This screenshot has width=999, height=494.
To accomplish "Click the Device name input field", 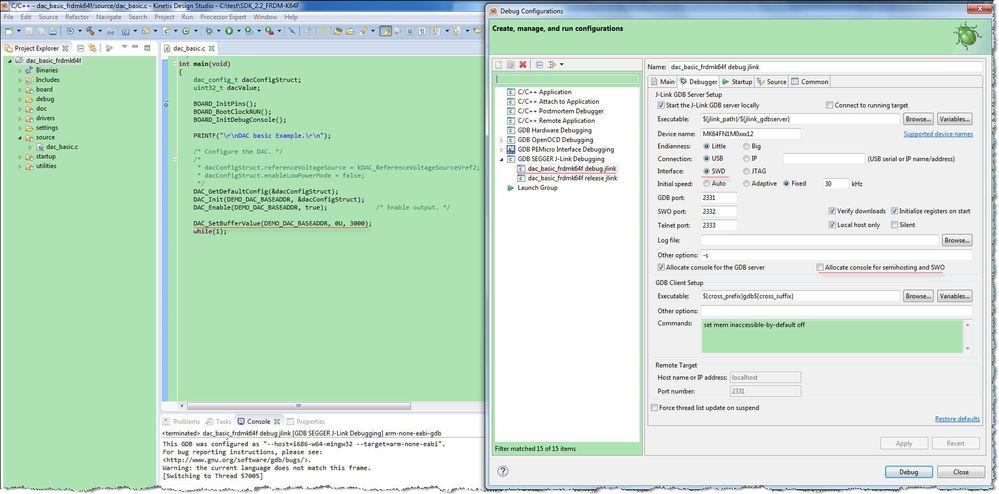I will (751, 134).
